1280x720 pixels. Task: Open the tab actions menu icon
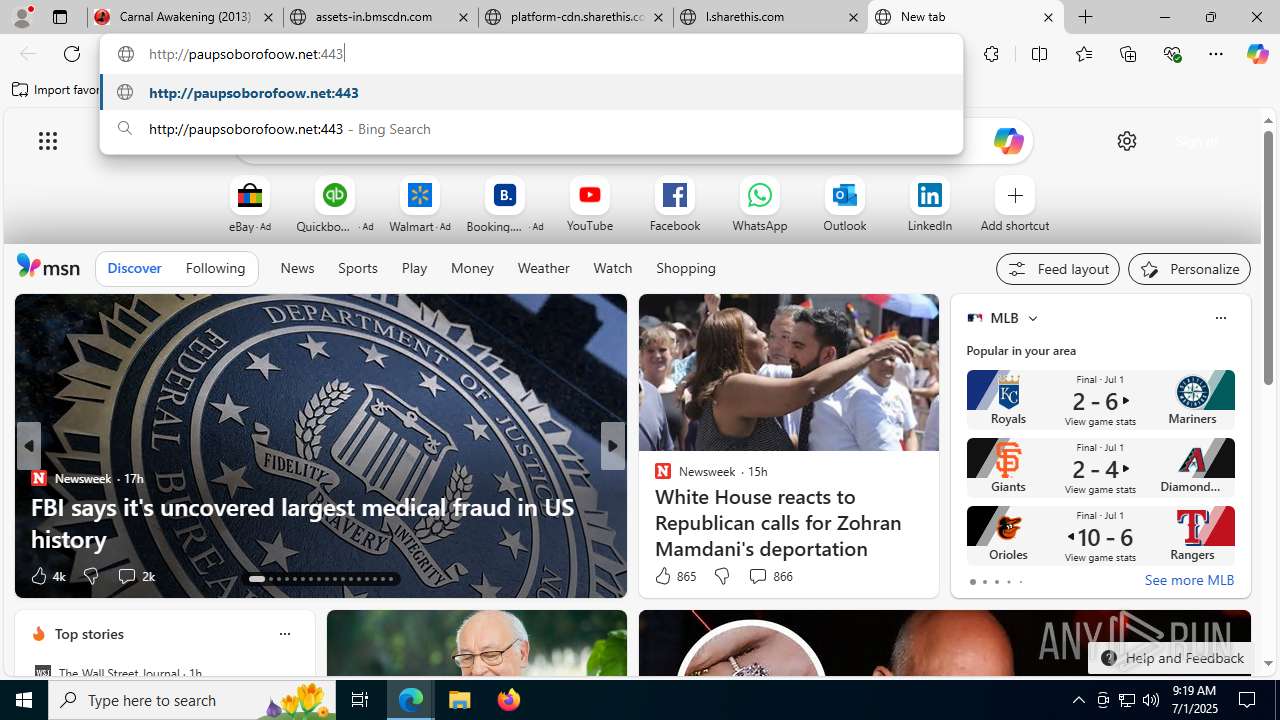pyautogui.click(x=60, y=17)
